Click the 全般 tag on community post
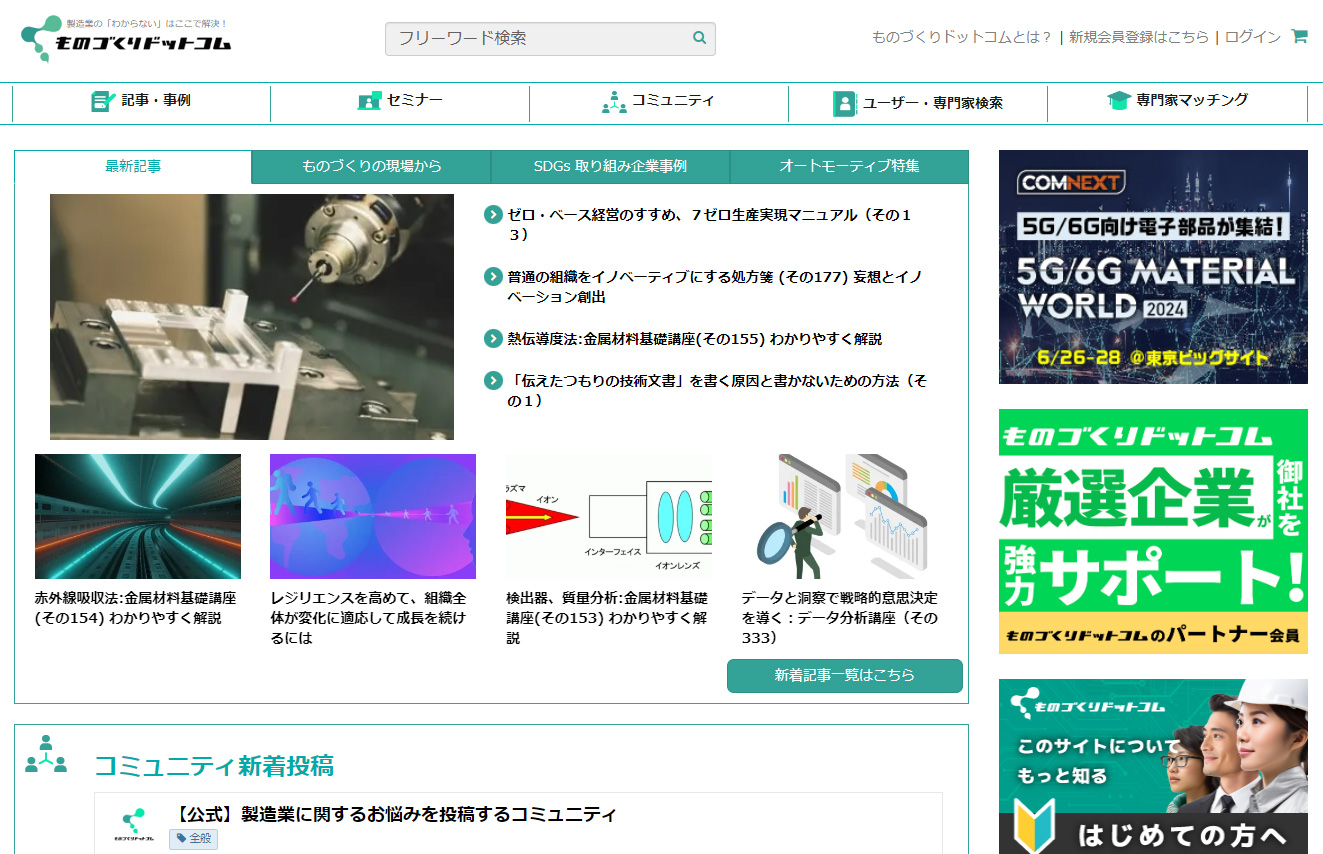 pyautogui.click(x=194, y=838)
